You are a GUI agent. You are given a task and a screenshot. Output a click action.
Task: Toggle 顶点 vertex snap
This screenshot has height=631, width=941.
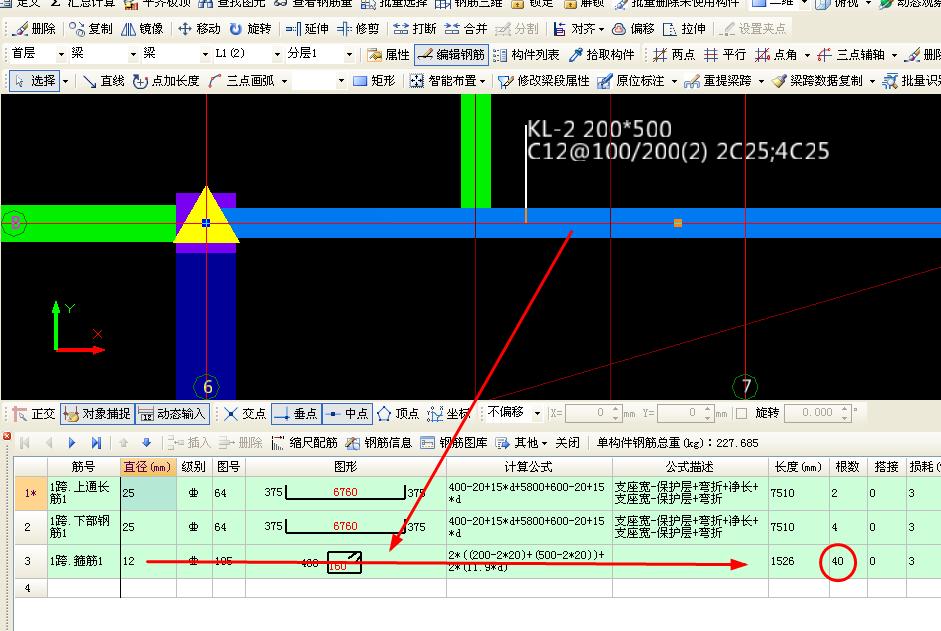point(397,414)
